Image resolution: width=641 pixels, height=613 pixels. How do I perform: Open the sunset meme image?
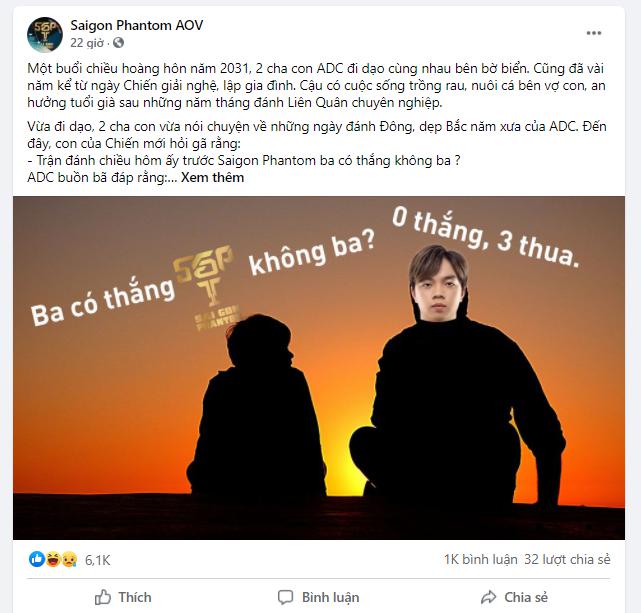click(x=319, y=368)
